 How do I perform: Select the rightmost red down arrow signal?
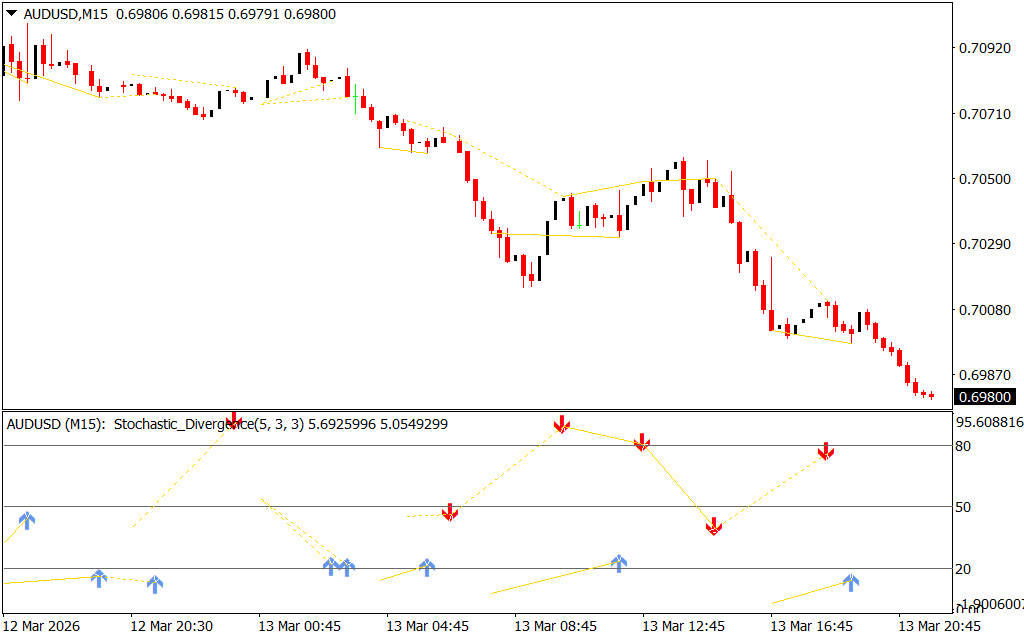point(826,451)
